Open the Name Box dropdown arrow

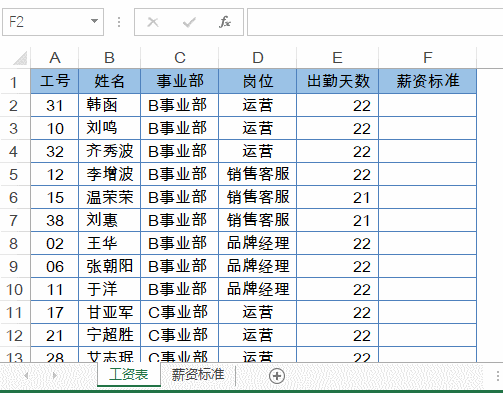click(94, 22)
